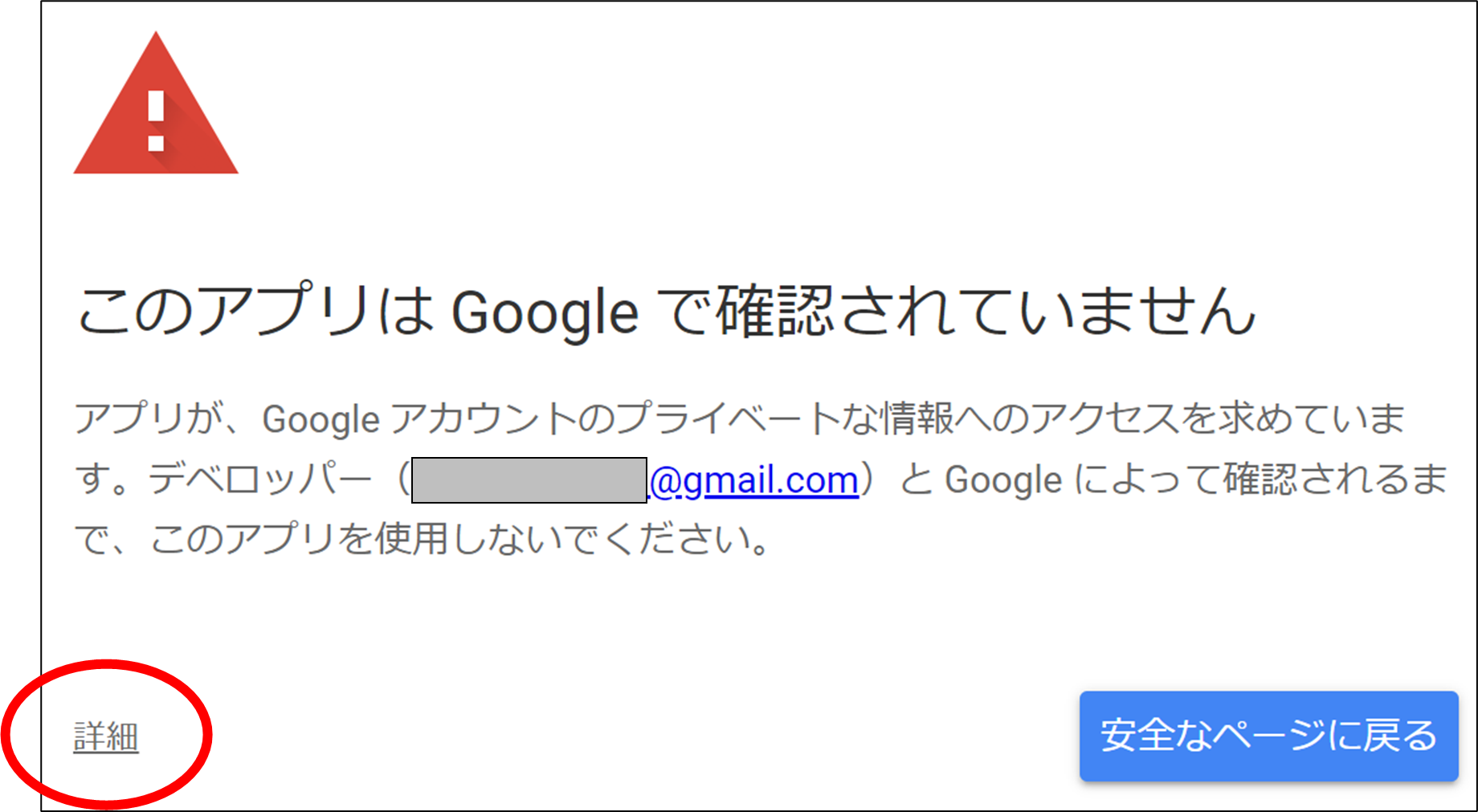The width and height of the screenshot is (1478, 812).
Task: Click the word デベロッパー
Action: click(260, 479)
